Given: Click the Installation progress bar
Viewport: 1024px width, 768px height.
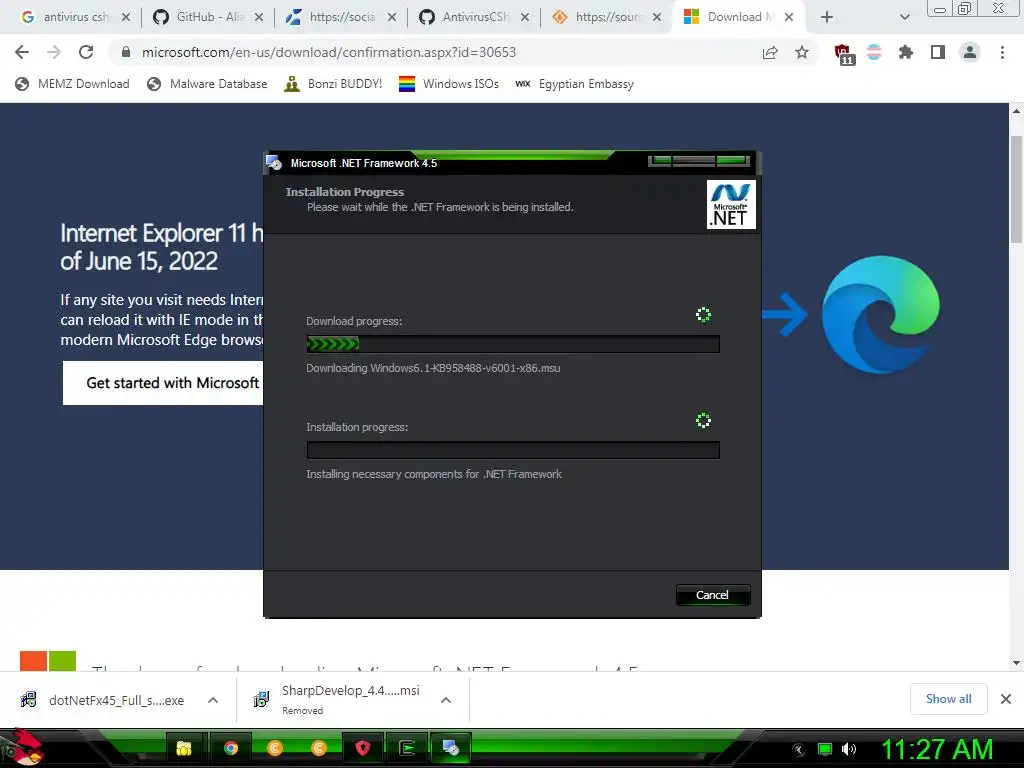Looking at the screenshot, I should 513,450.
